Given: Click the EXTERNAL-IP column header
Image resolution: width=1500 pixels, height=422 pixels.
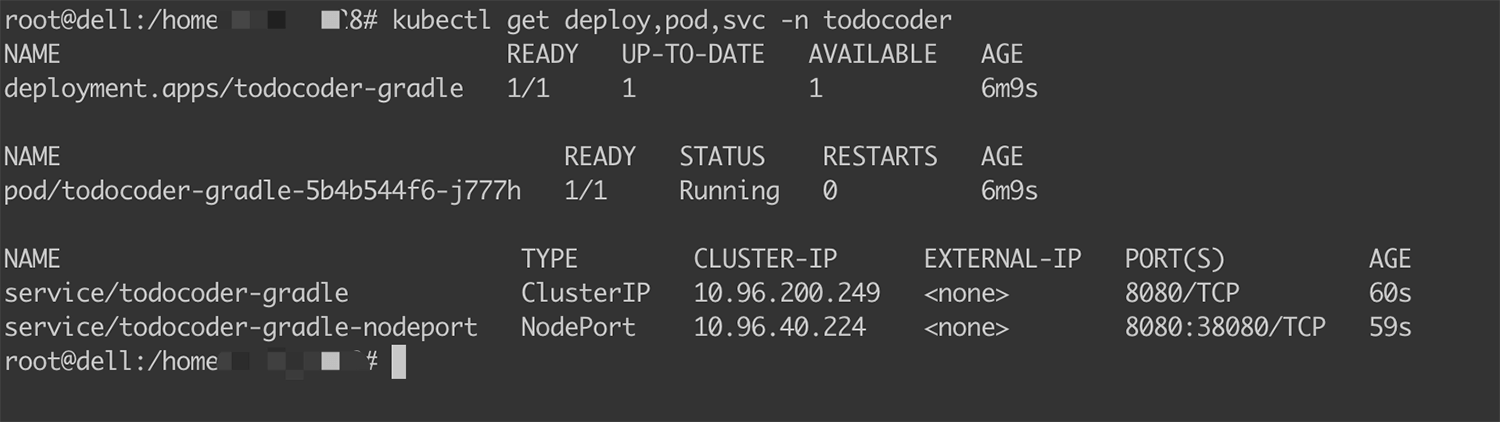Looking at the screenshot, I should tap(1003, 259).
